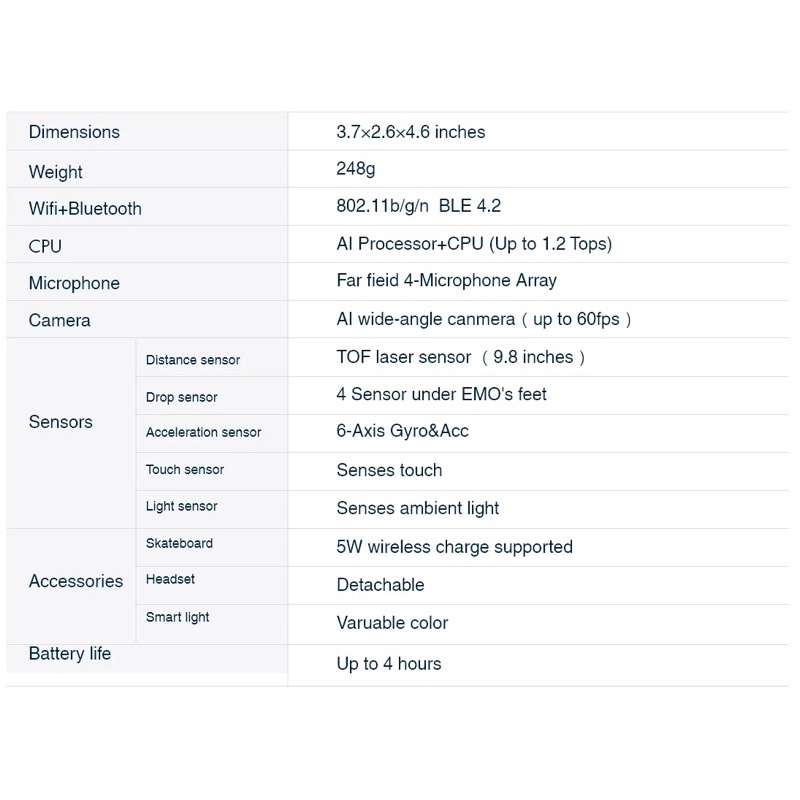Click the Microphone row label

[74, 284]
